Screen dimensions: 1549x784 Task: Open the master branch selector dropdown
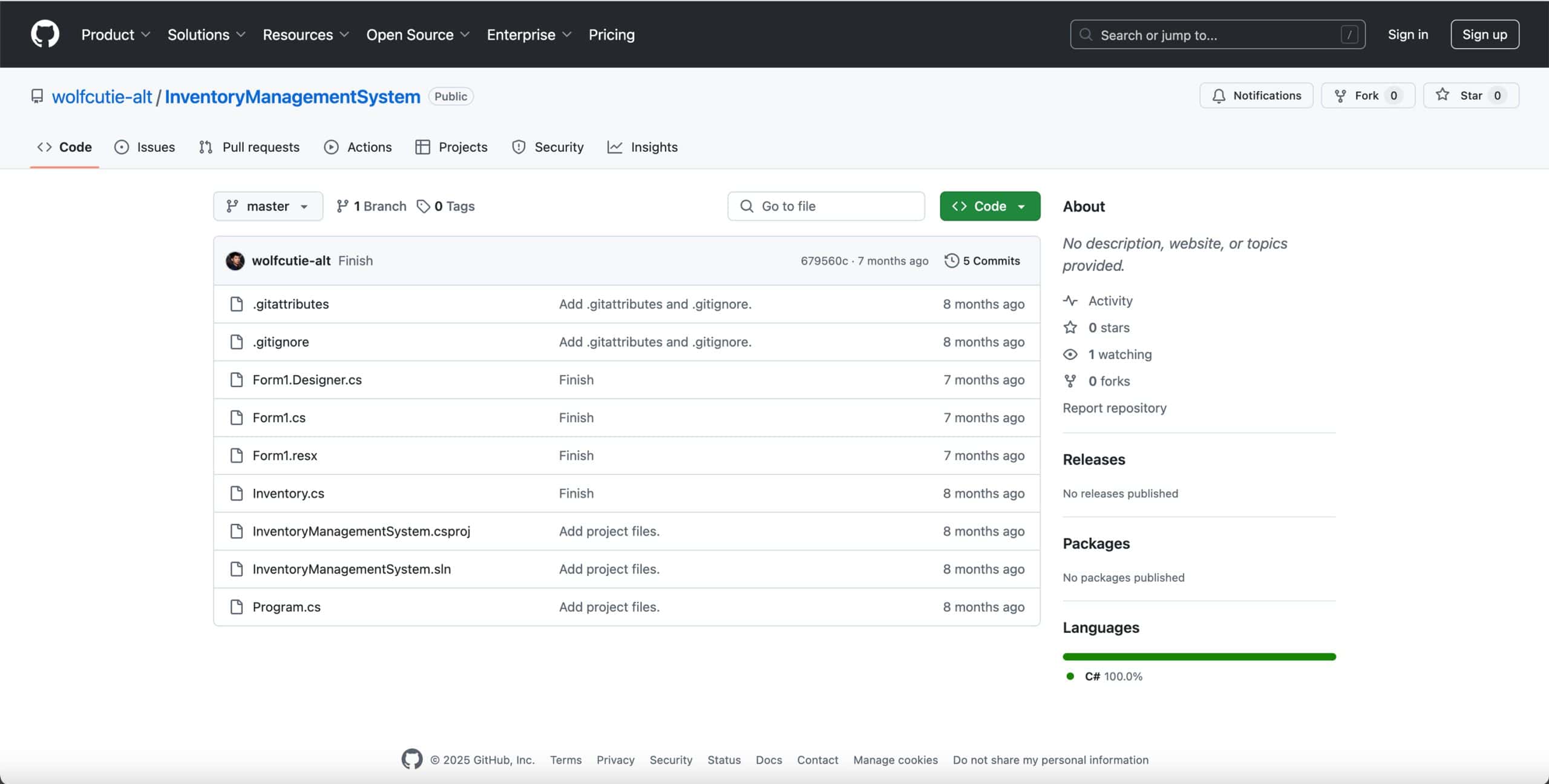coord(268,206)
